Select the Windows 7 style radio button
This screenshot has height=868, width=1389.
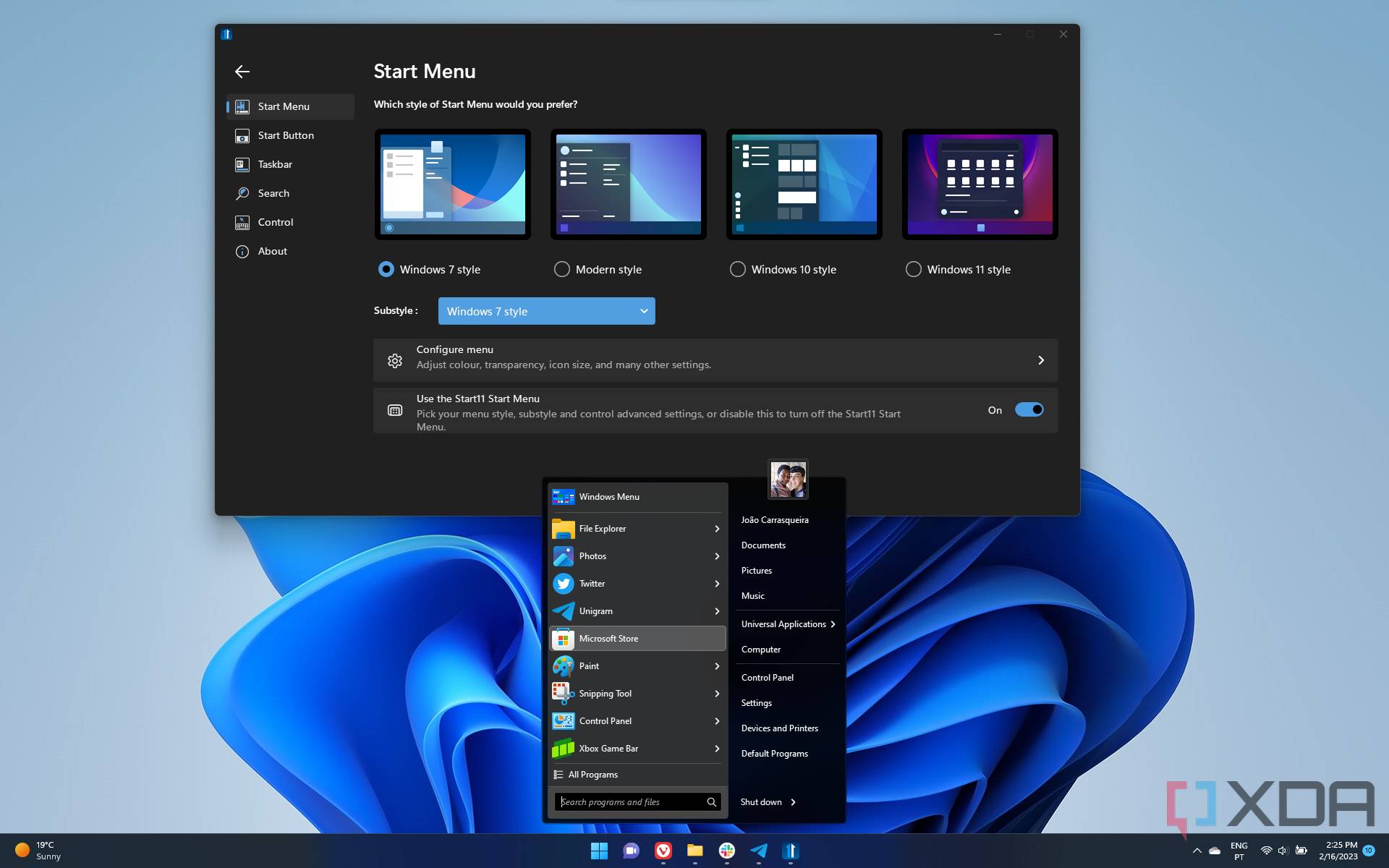coord(386,269)
